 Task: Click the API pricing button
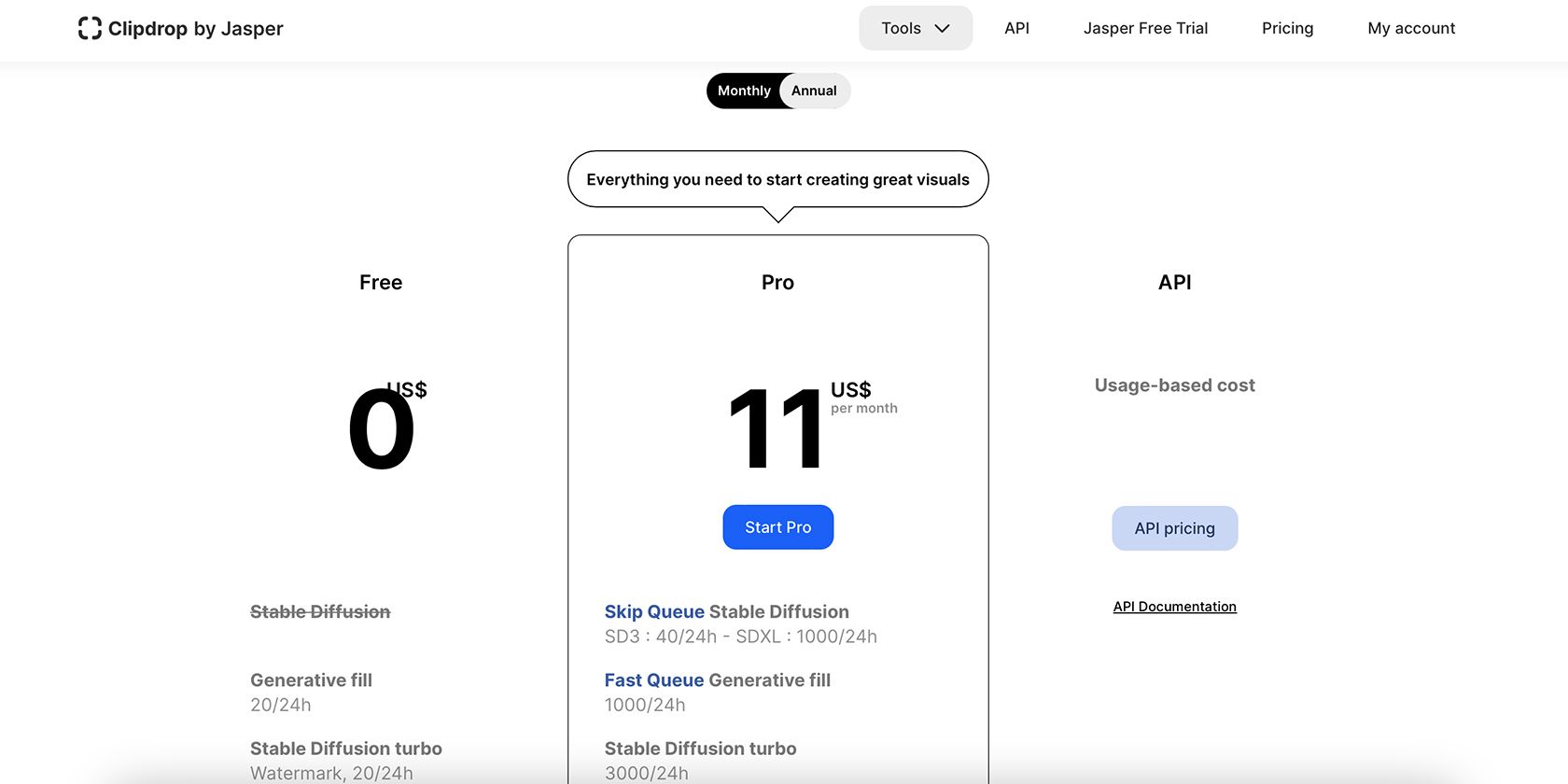click(x=1174, y=528)
